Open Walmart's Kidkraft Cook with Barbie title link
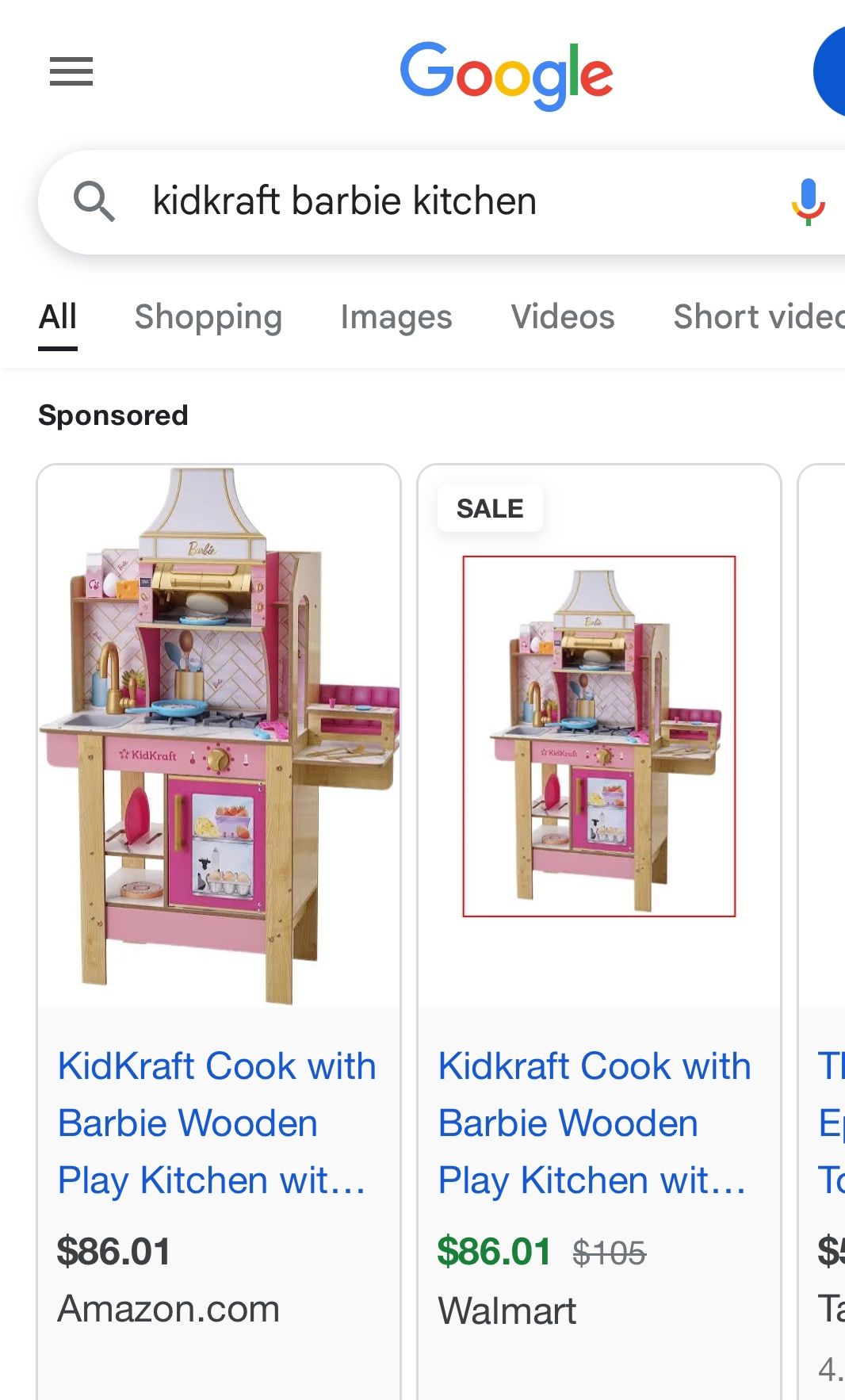845x1400 pixels. click(595, 1123)
